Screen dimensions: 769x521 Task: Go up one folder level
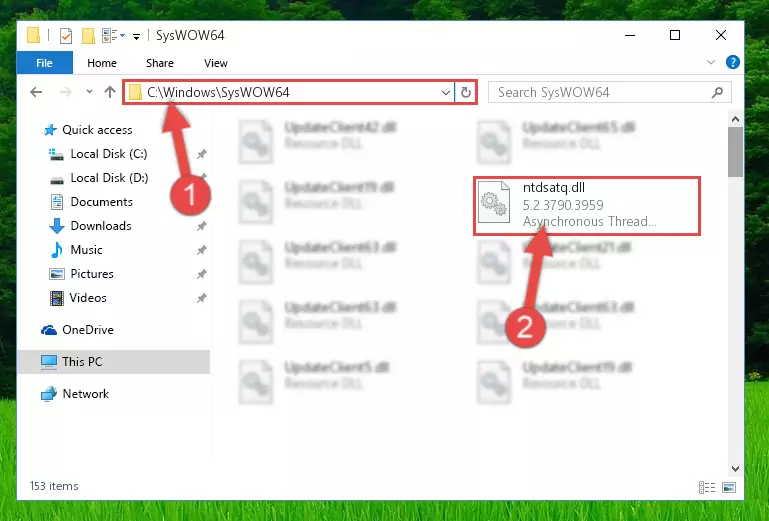tap(109, 92)
